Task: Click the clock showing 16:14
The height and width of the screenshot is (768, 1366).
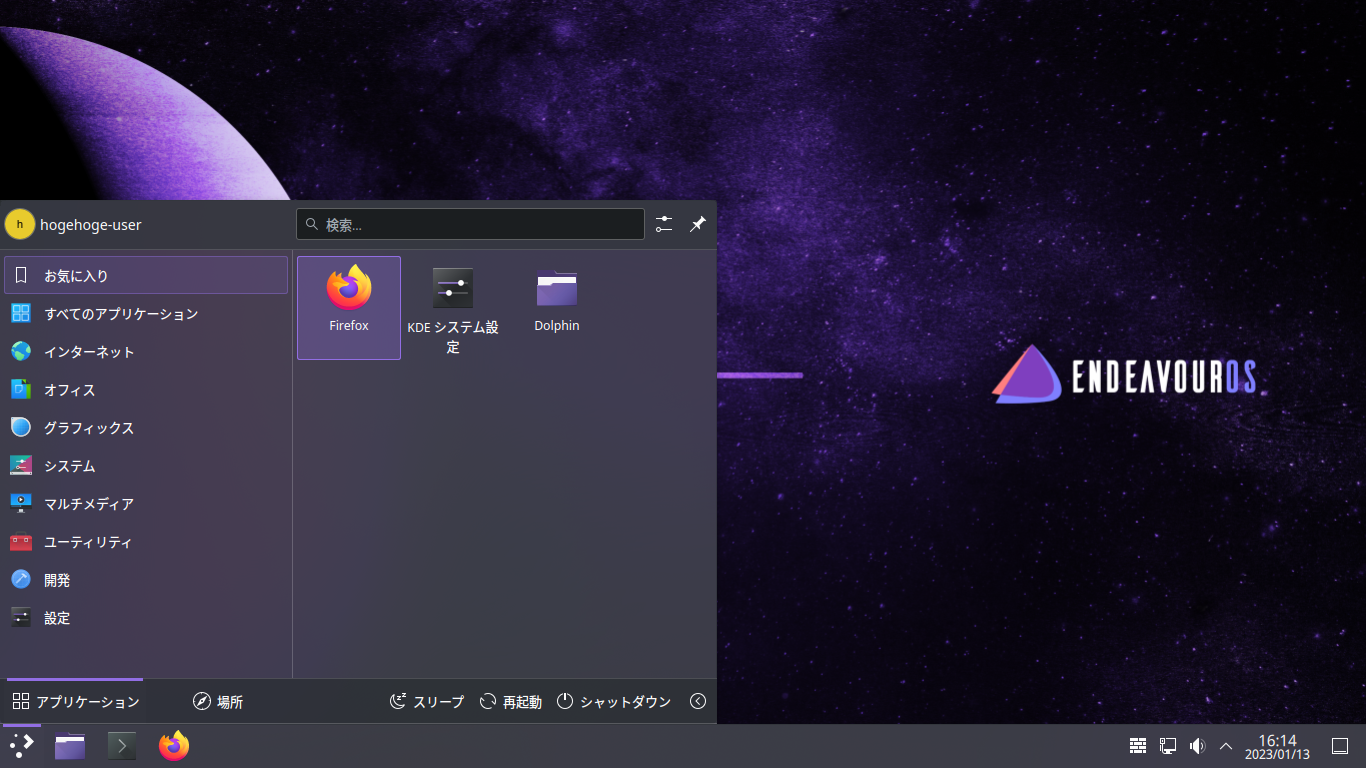Action: point(1277,746)
